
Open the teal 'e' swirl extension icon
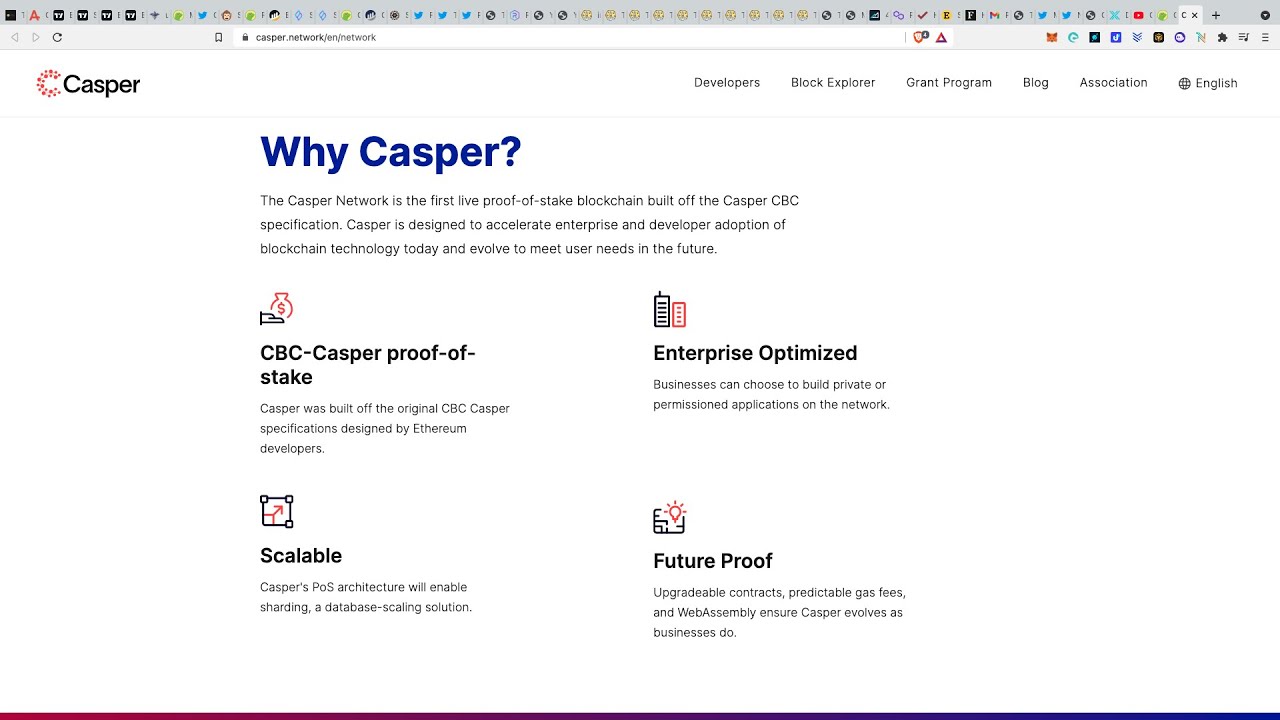1073,37
